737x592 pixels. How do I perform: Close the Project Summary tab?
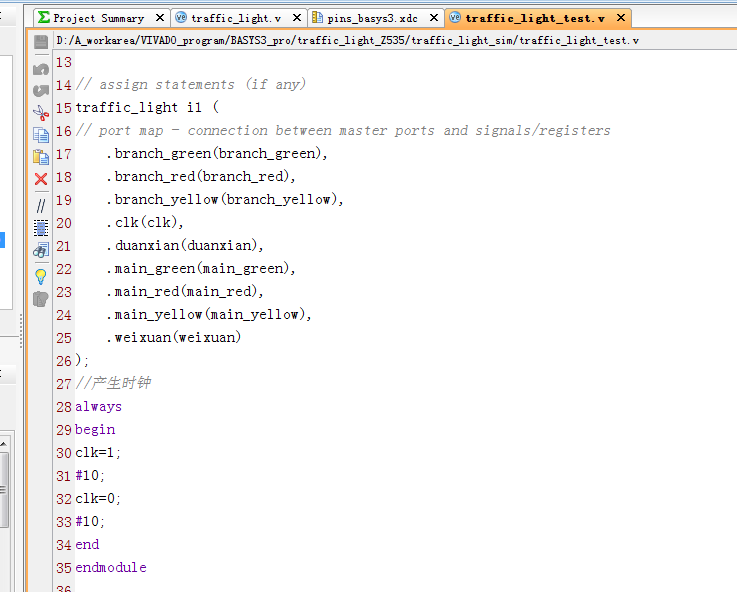click(x=159, y=18)
